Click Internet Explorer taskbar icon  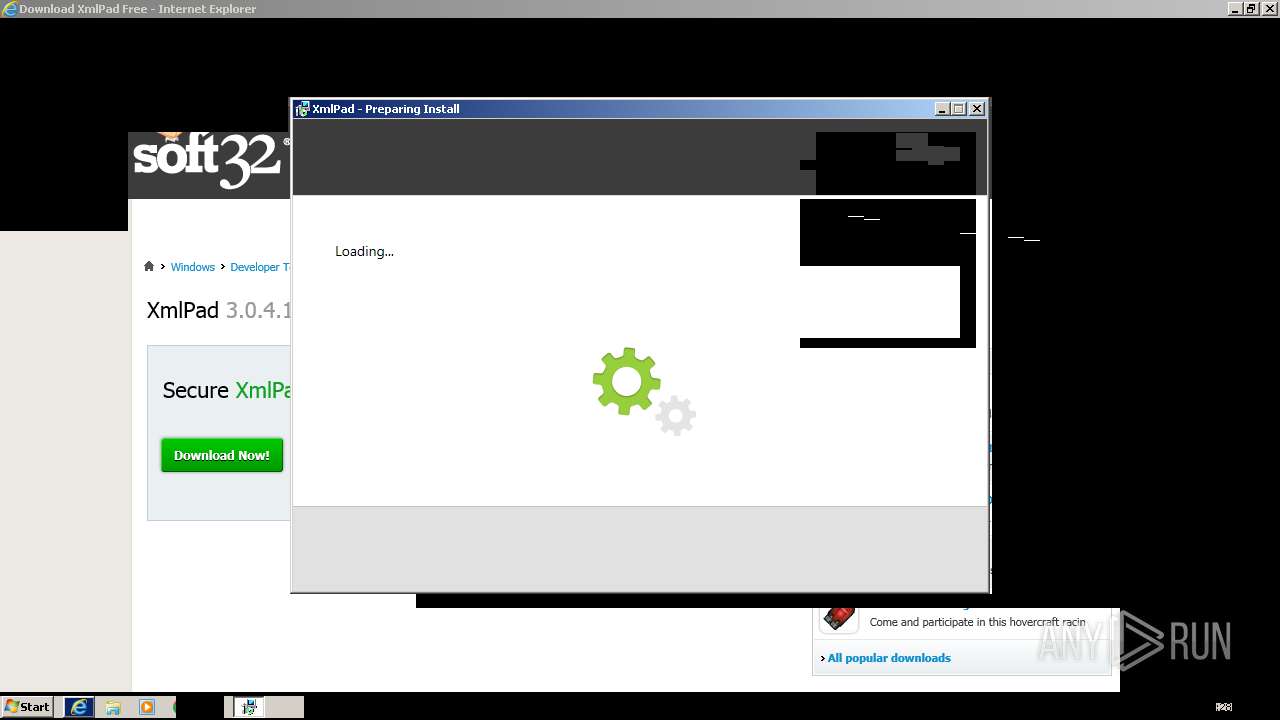pos(79,707)
